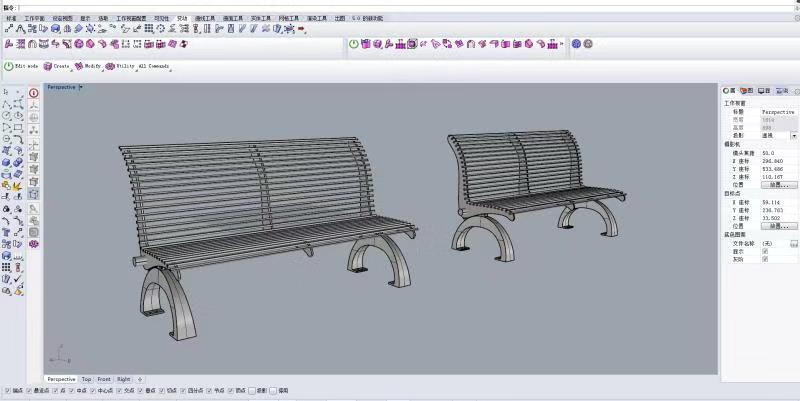This screenshot has width=800, height=401.
Task: Pick the Select pointer tool in left sidebar
Action: 6,92
